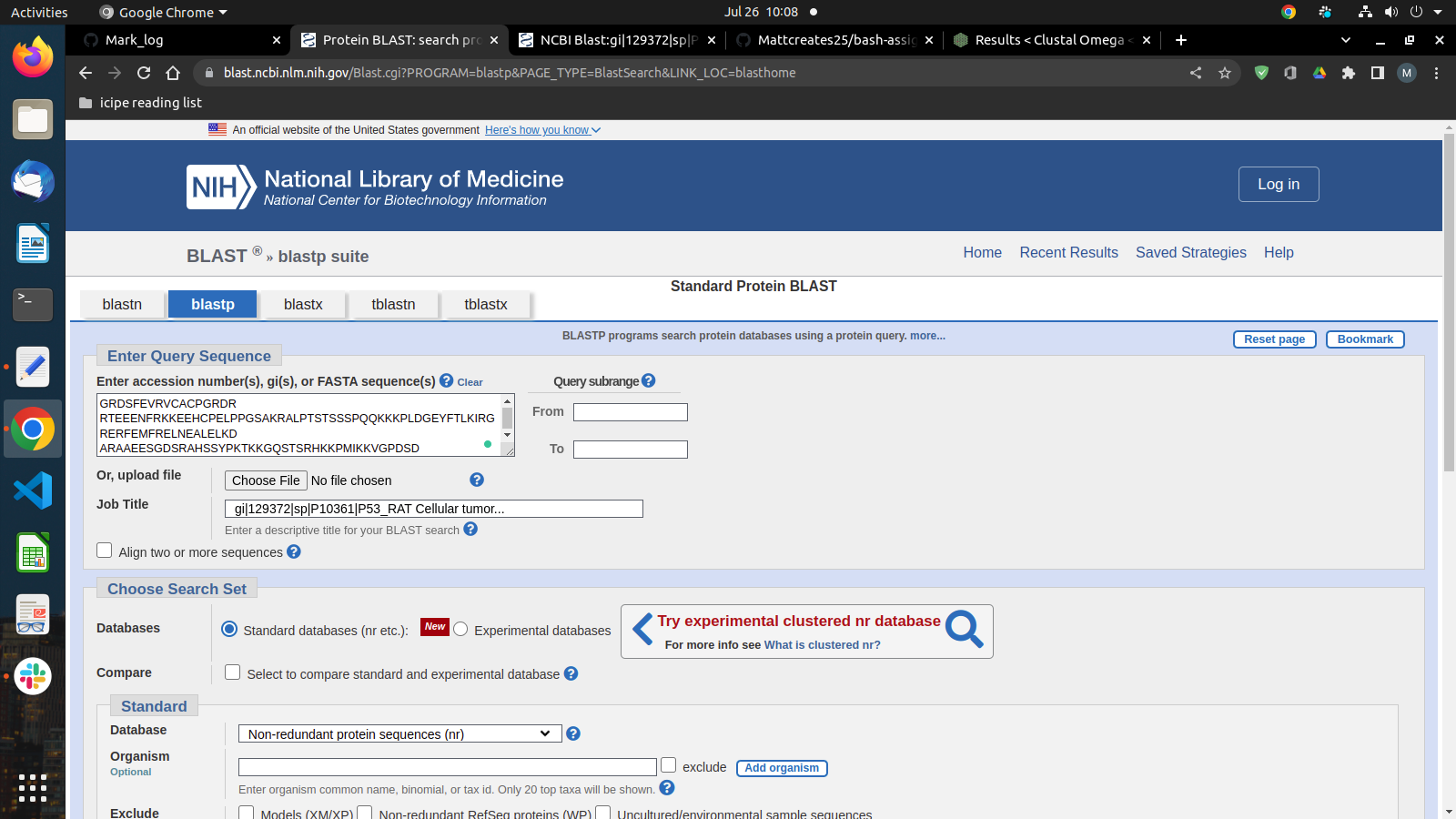This screenshot has width=1456, height=819.
Task: Open the clustered nr magnifier icon
Action: pos(964,629)
